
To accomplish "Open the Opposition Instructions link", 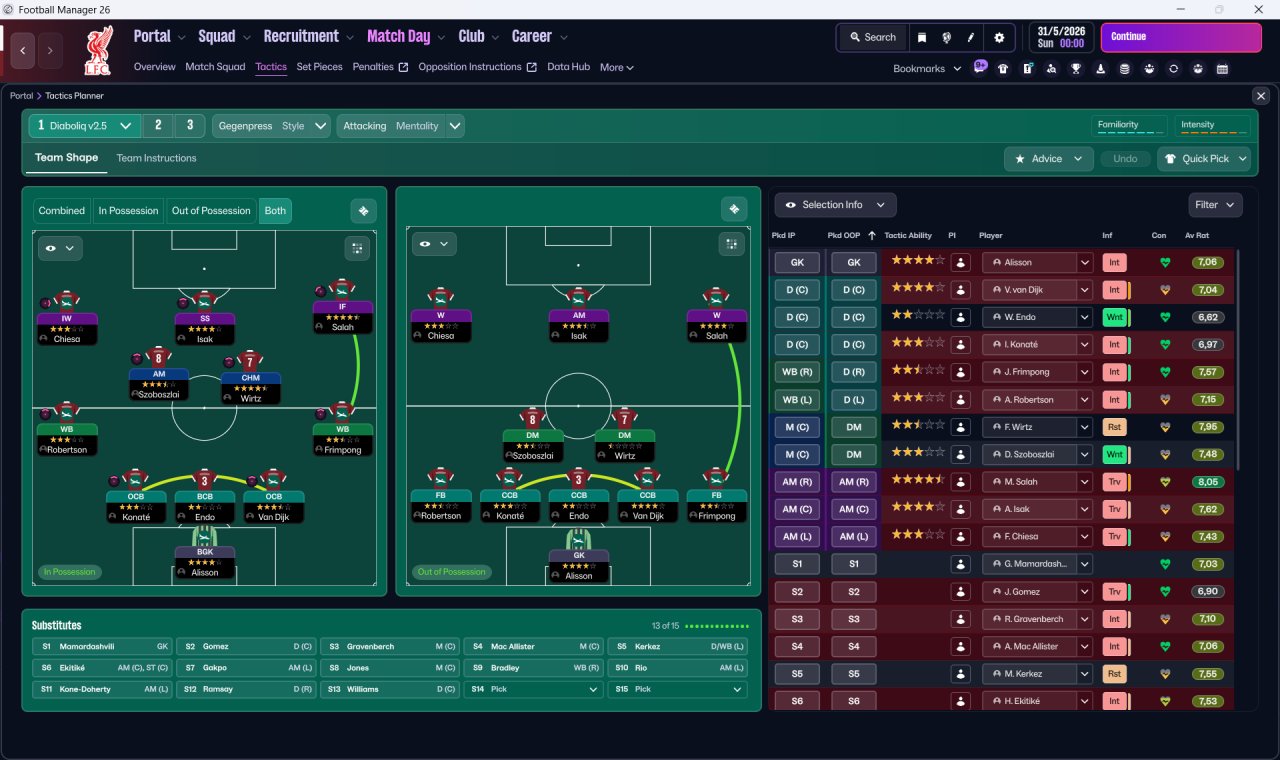I will coord(477,67).
